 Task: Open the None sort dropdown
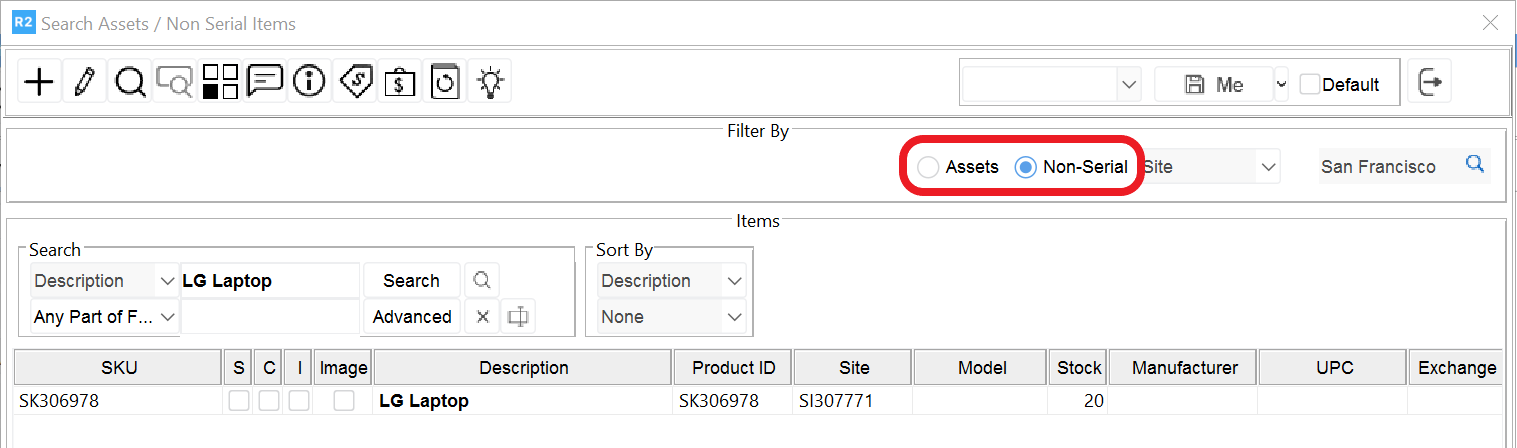tap(735, 317)
